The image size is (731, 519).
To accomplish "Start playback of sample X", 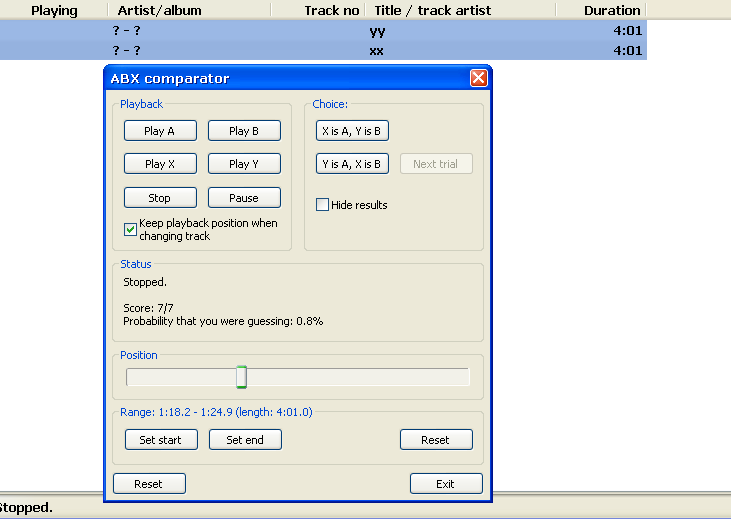I will click(x=160, y=164).
